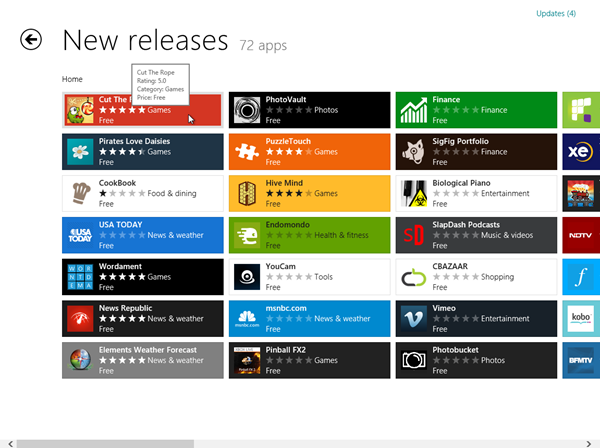Click the CBAZAAR Shopping category text

(x=497, y=277)
